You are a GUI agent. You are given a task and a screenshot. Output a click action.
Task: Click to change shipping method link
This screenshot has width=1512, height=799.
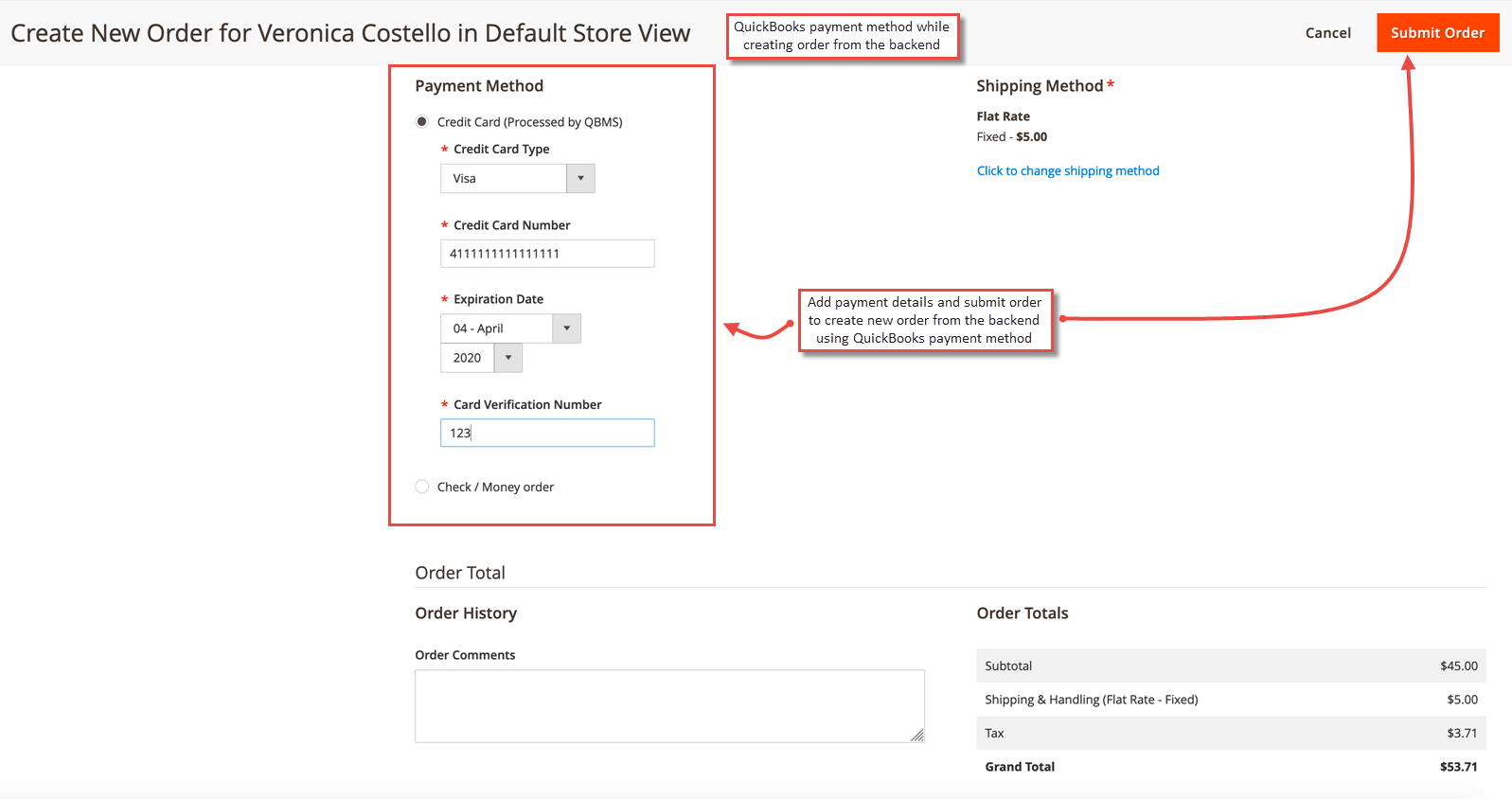click(x=1068, y=170)
